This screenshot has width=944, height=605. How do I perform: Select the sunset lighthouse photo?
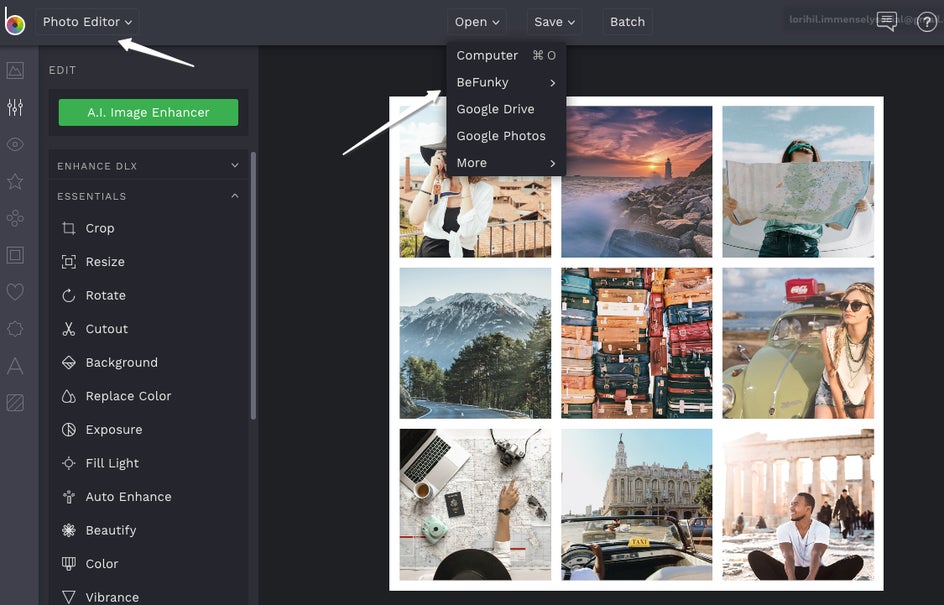pyautogui.click(x=636, y=182)
